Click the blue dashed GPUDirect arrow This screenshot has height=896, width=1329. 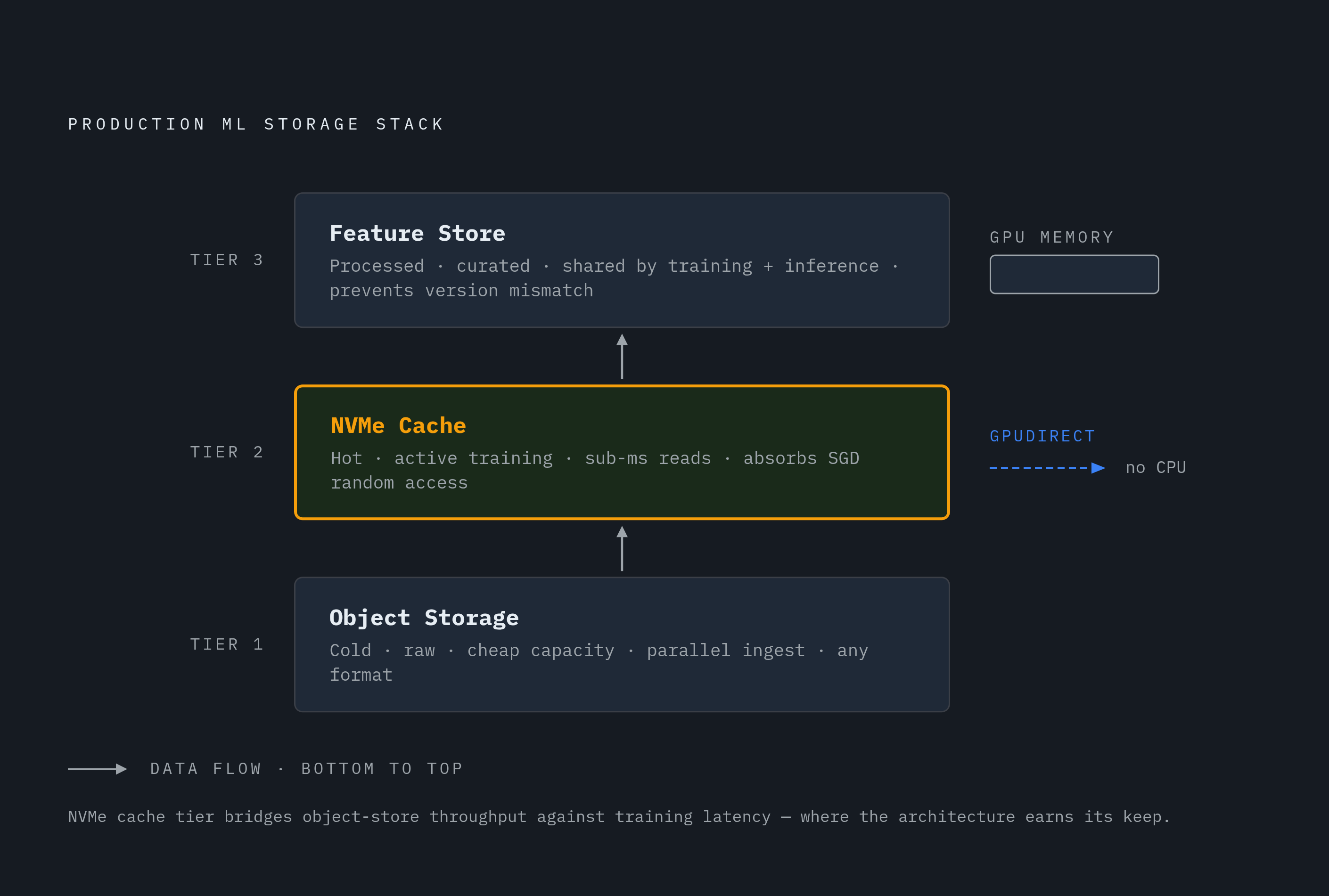point(1047,468)
